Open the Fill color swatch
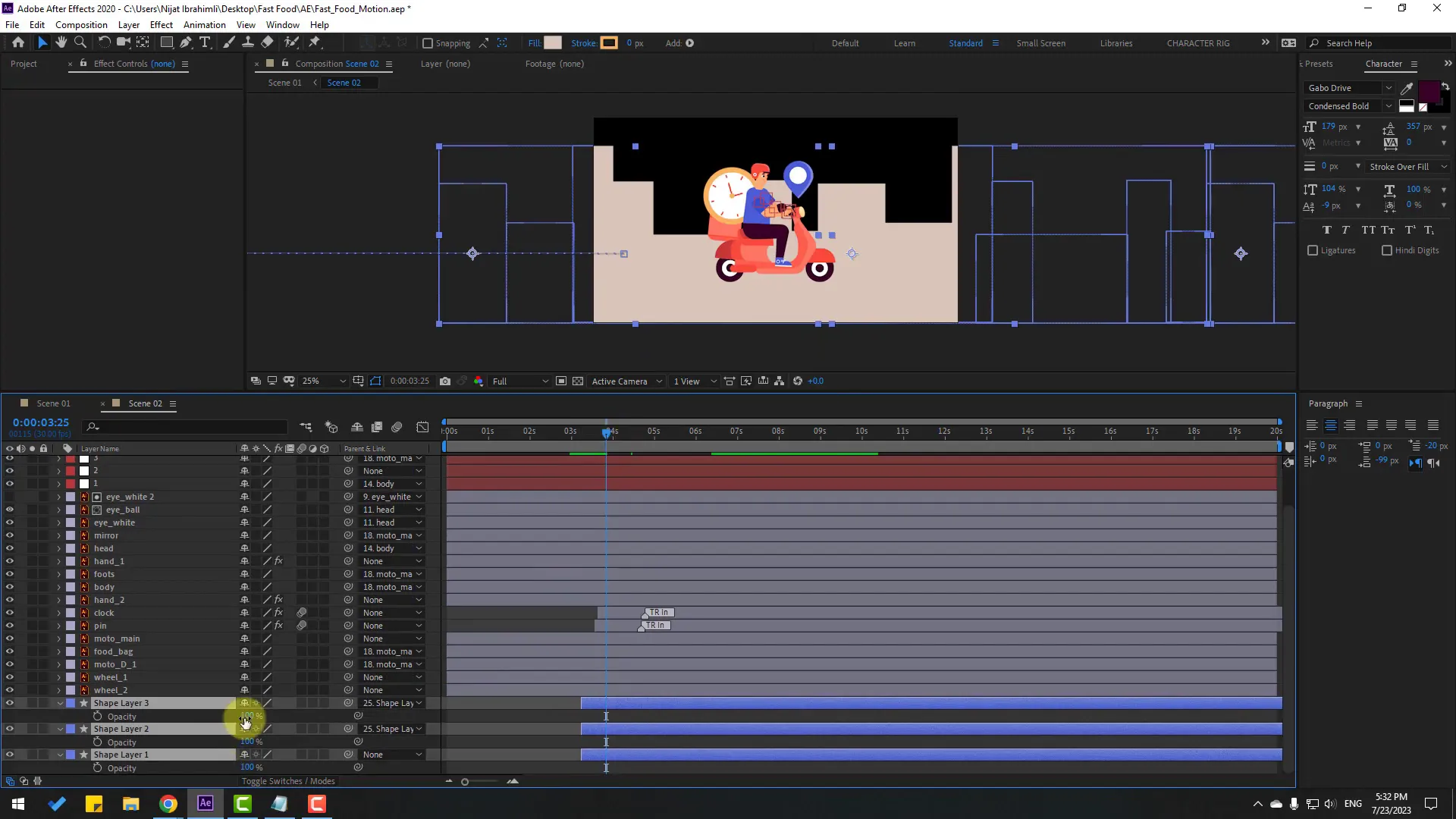The height and width of the screenshot is (819, 1456). [x=552, y=42]
